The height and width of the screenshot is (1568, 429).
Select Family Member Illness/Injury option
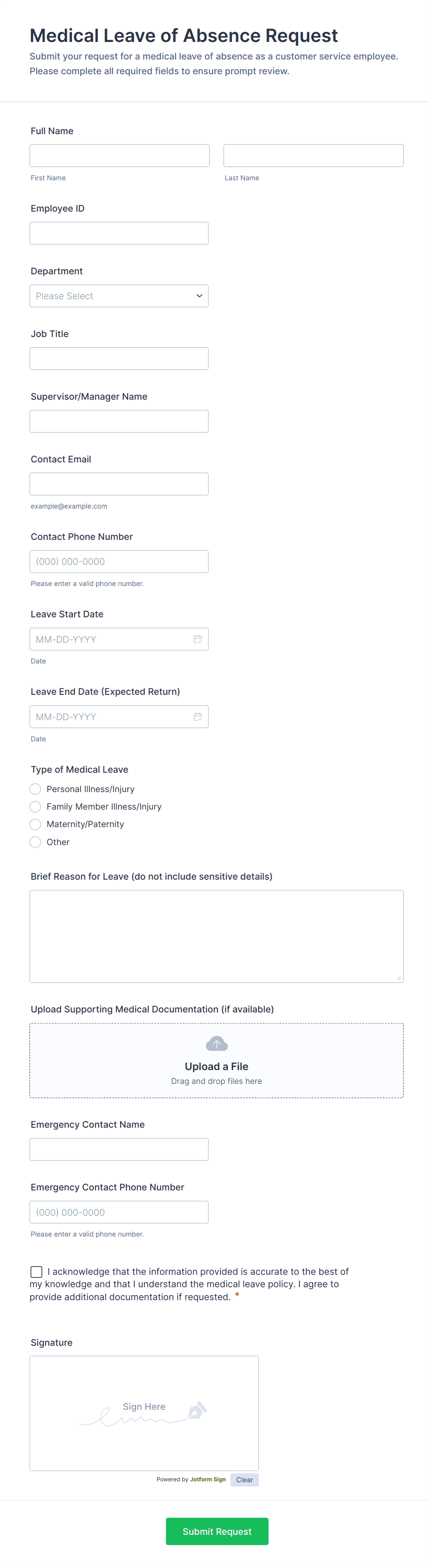tap(36, 806)
